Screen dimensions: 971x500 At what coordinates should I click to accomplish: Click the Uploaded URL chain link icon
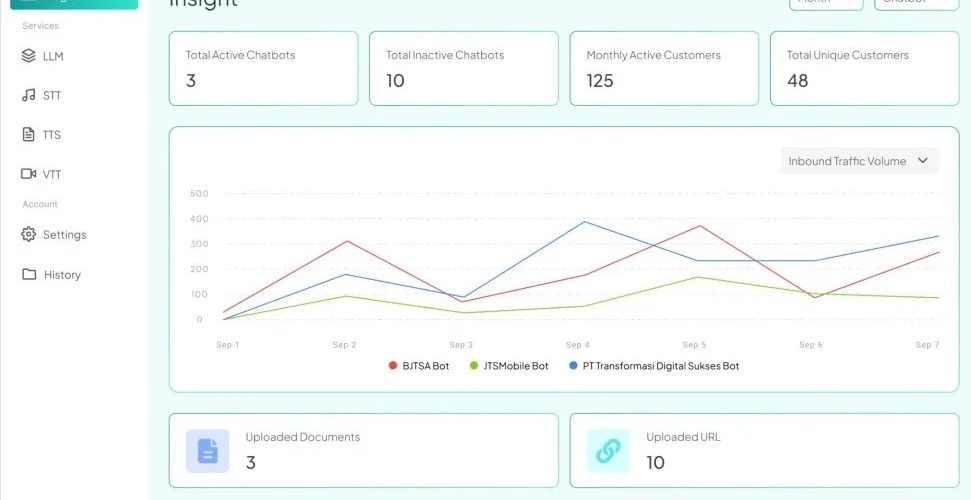pyautogui.click(x=608, y=451)
